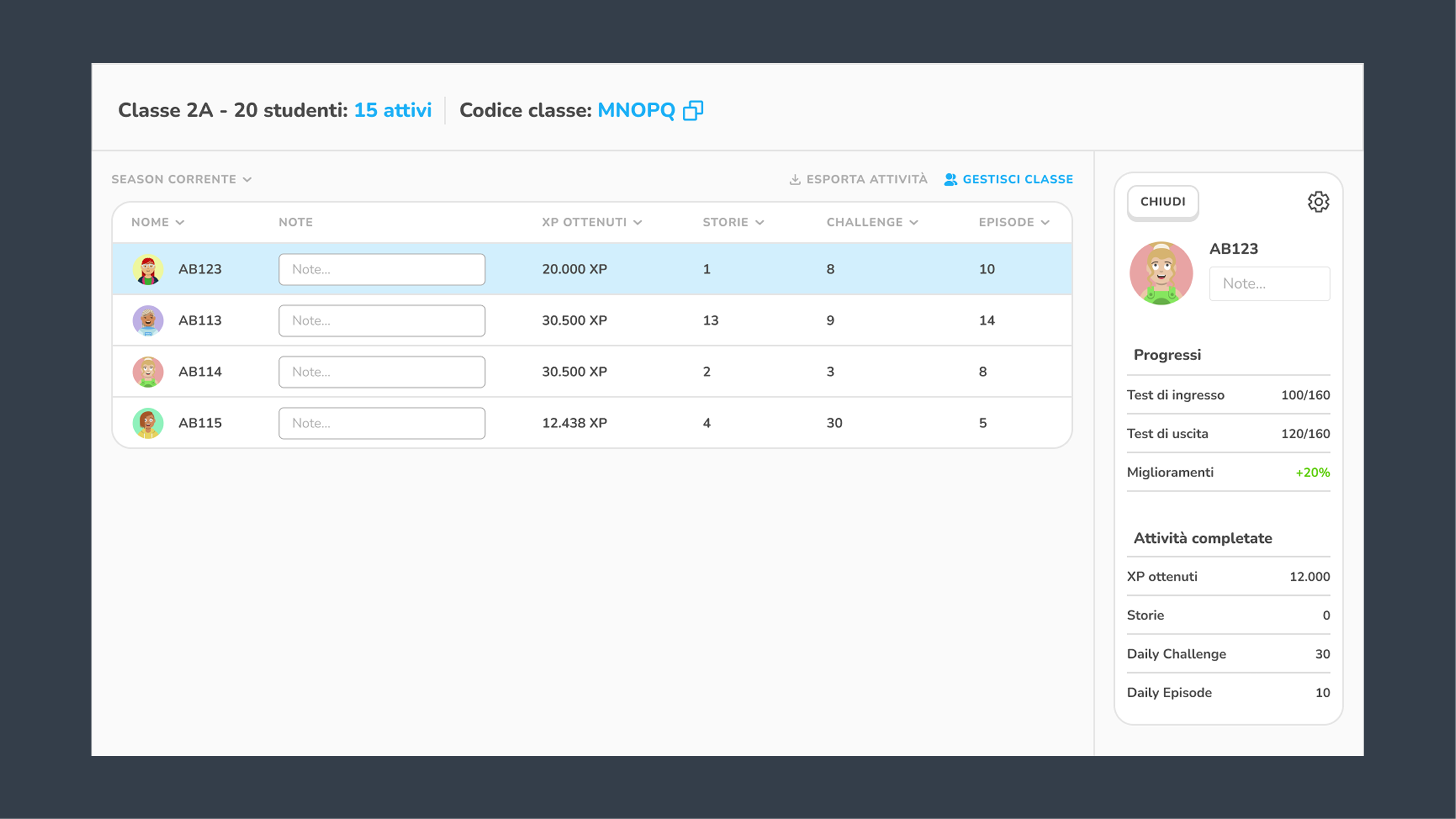Click the Attività completate heading

(1203, 538)
